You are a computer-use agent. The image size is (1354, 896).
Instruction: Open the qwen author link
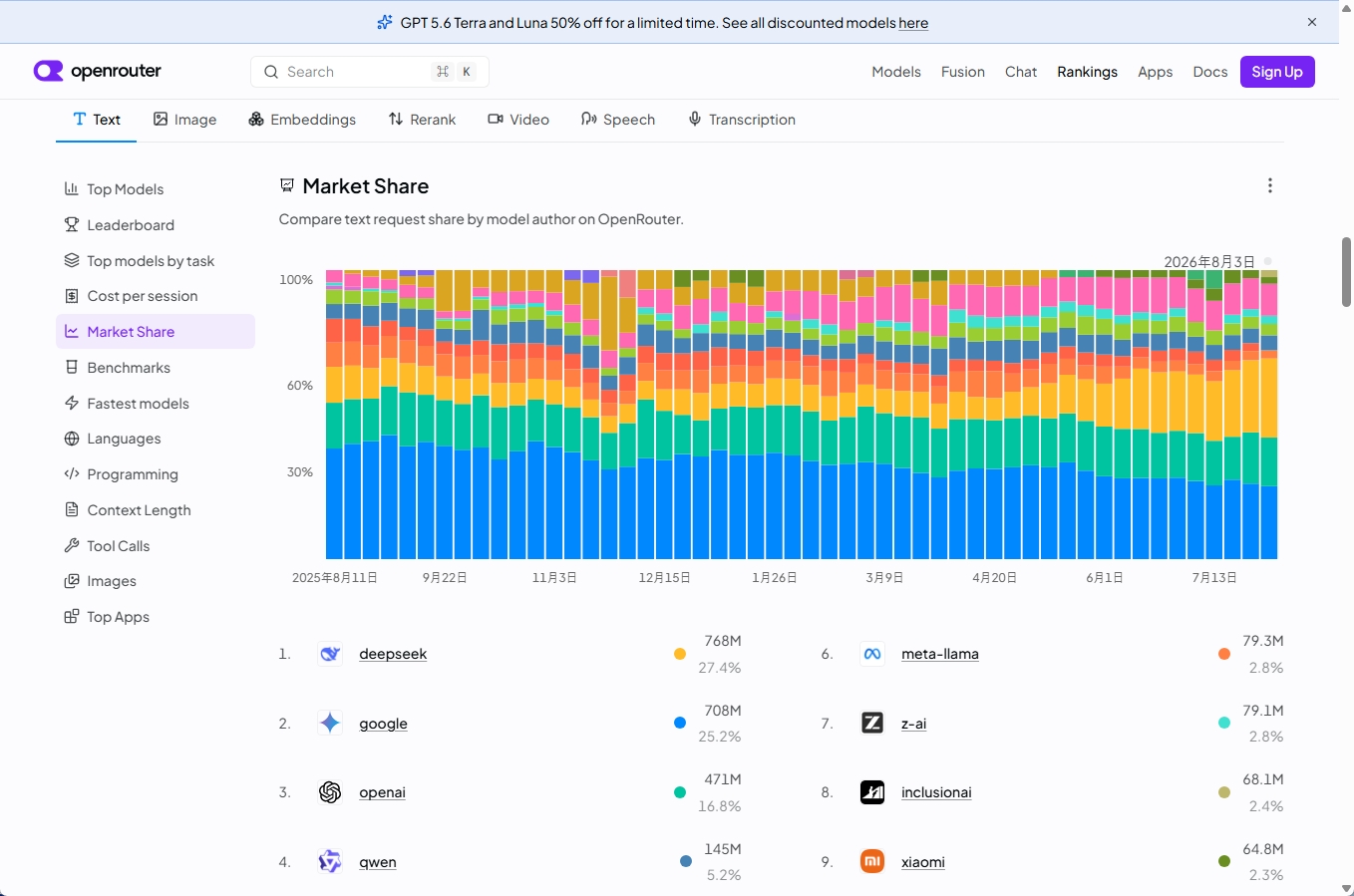point(378,862)
